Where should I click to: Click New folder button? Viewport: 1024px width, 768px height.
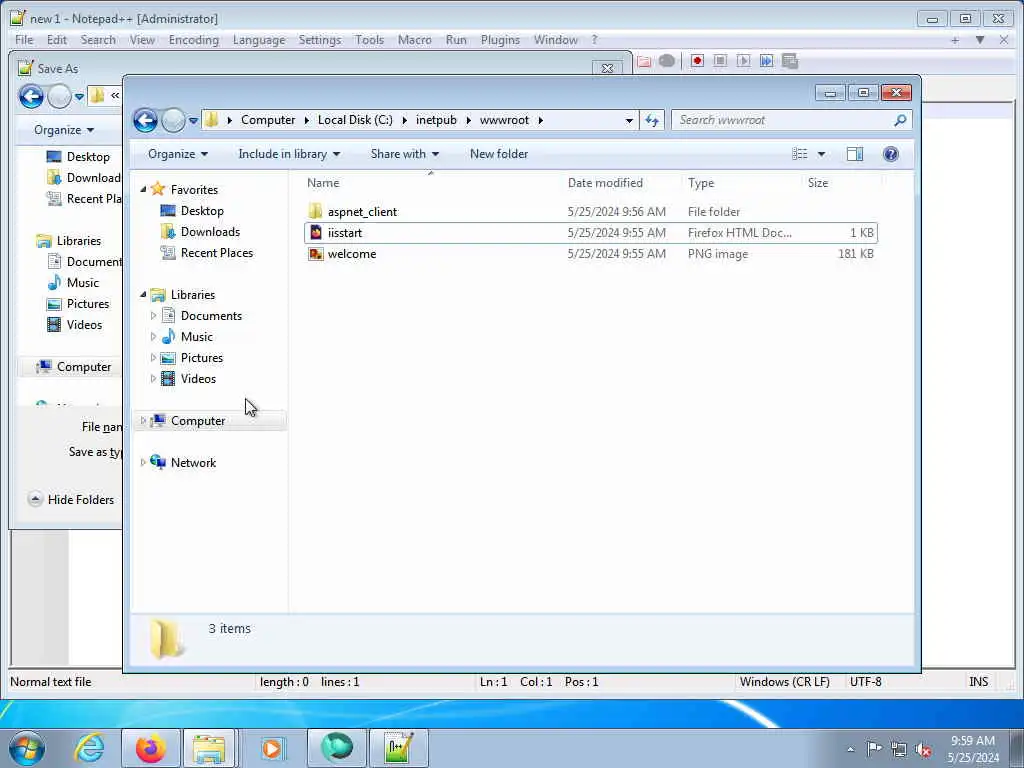[x=499, y=154]
